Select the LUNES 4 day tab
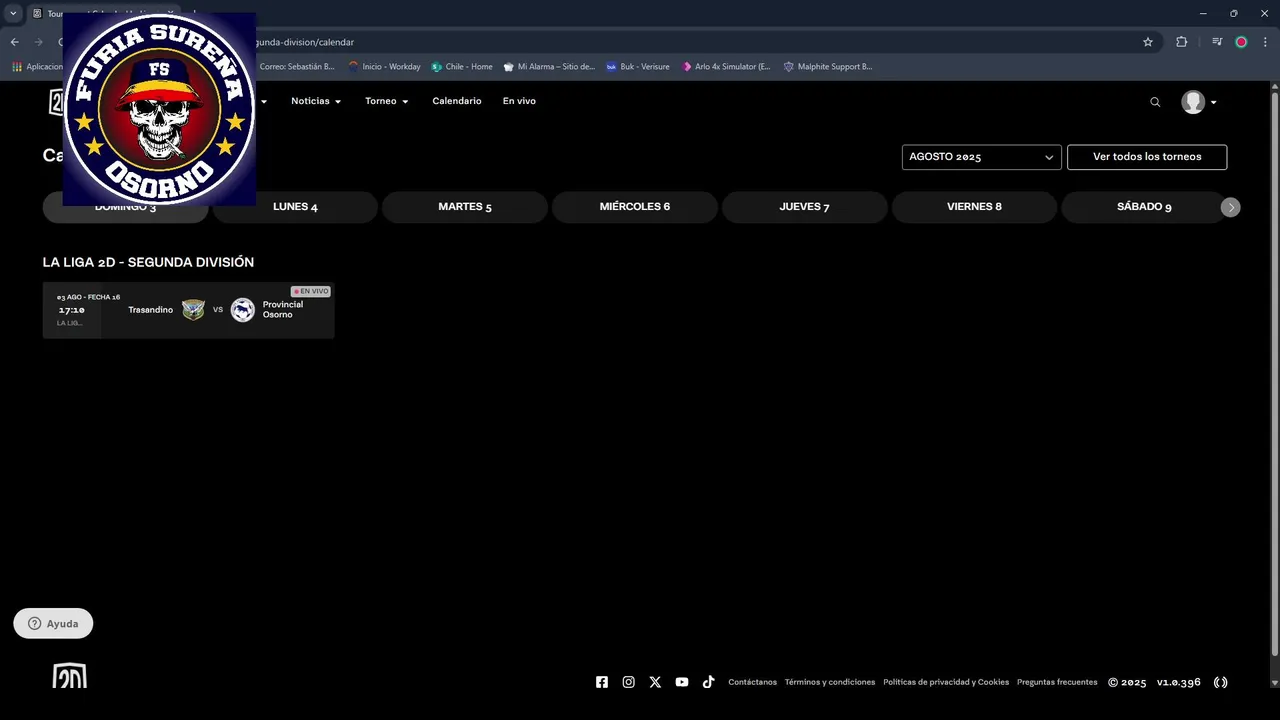The height and width of the screenshot is (720, 1280). coord(295,207)
